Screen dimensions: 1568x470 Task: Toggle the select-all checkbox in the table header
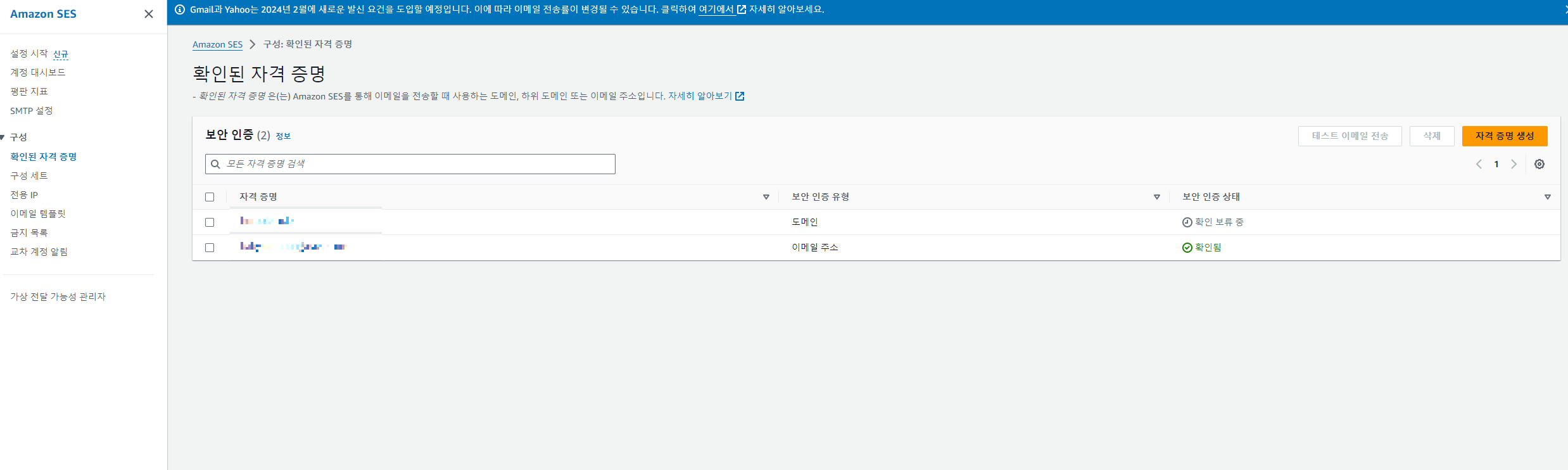(210, 197)
